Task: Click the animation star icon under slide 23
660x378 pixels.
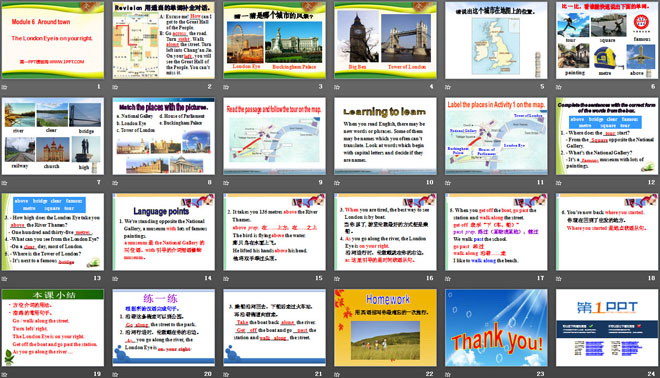Action: [x=448, y=374]
